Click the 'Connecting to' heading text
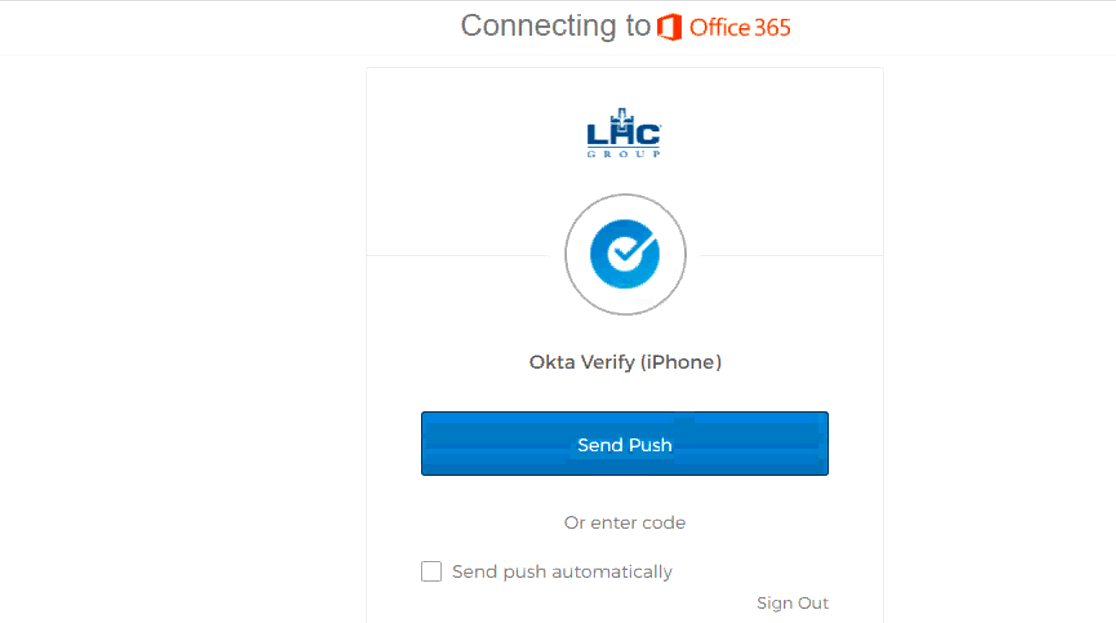This screenshot has height=623, width=1116. point(555,26)
